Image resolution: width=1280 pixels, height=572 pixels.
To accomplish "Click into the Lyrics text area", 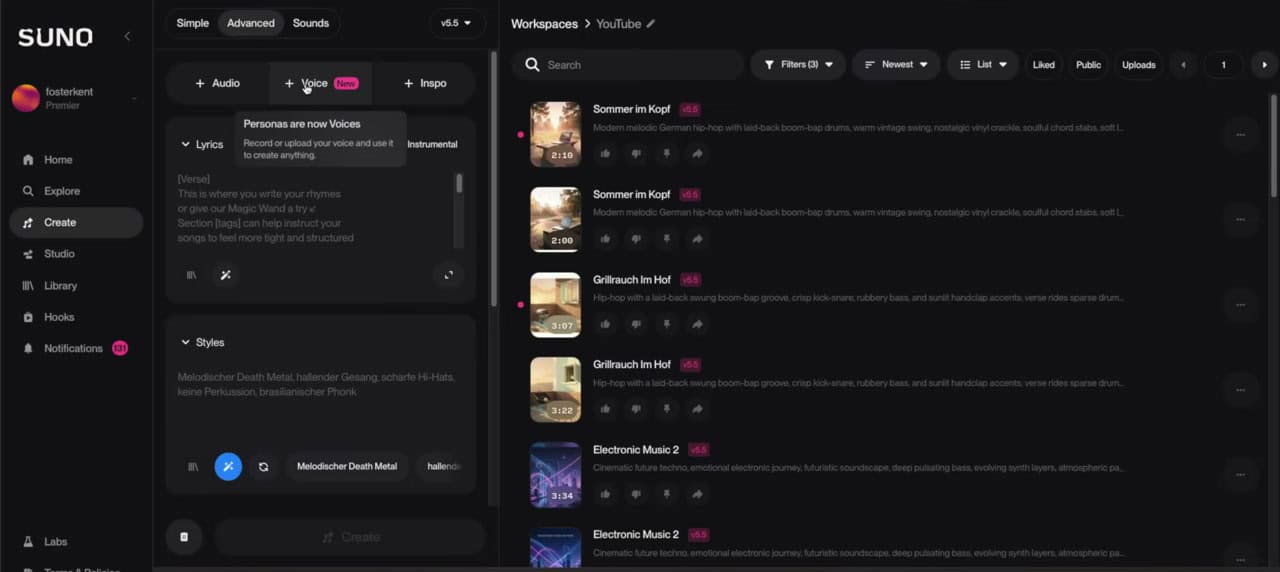I will coord(315,210).
